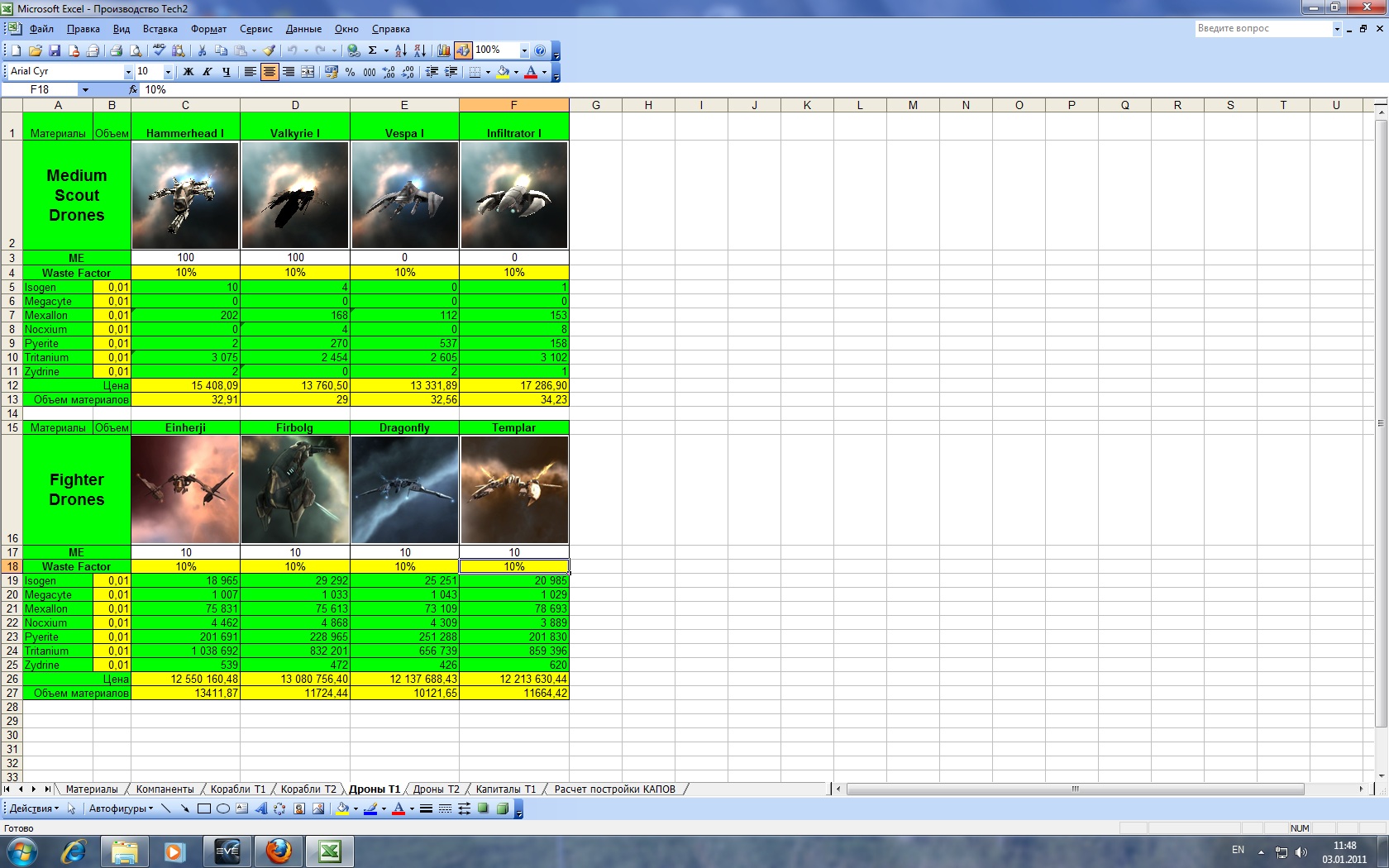Open the Вставка menu
This screenshot has height=868, width=1389.
(160, 29)
